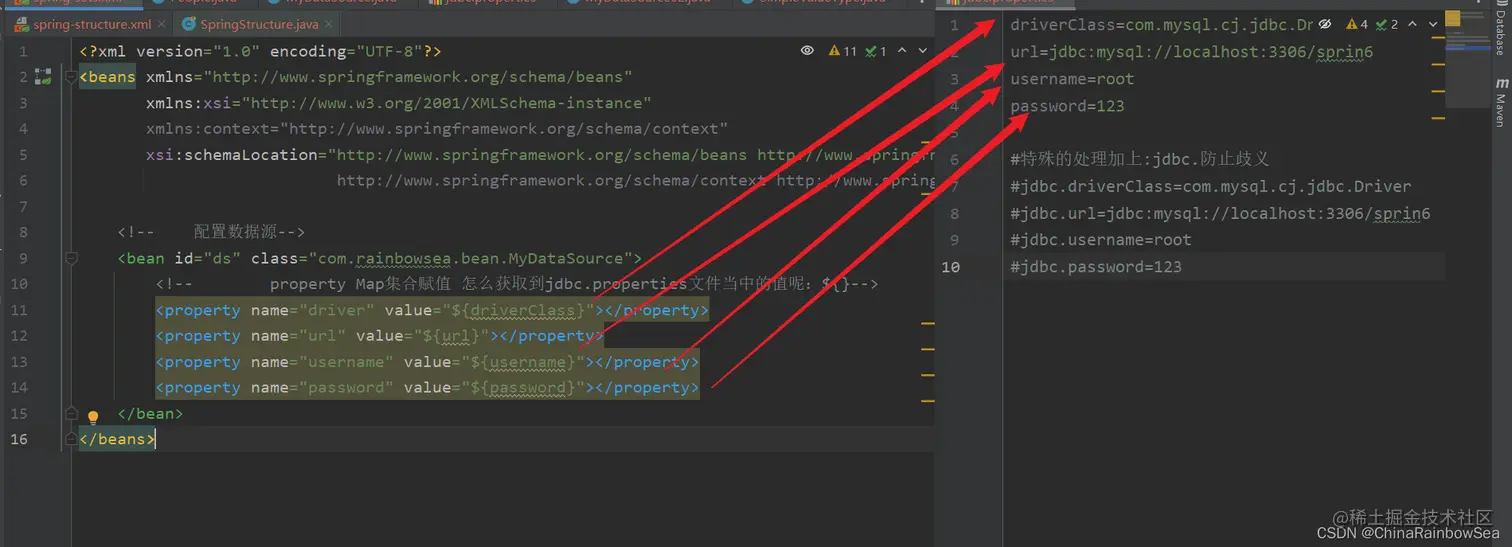
Task: Click the xml version declaration line
Action: pyautogui.click(x=260, y=51)
